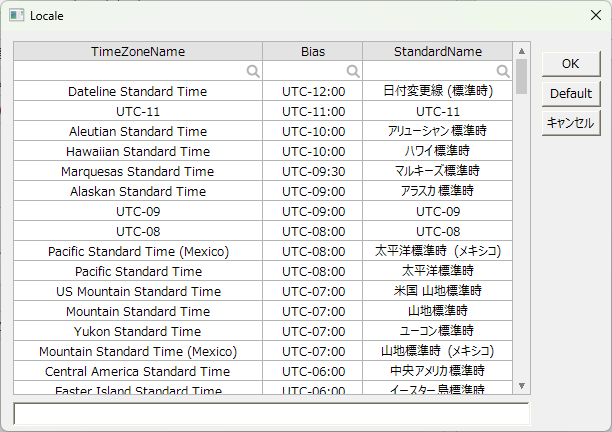Screen dimensions: 612x432
Task: Sort by the TimeZoneName column header
Action: coord(138,51)
